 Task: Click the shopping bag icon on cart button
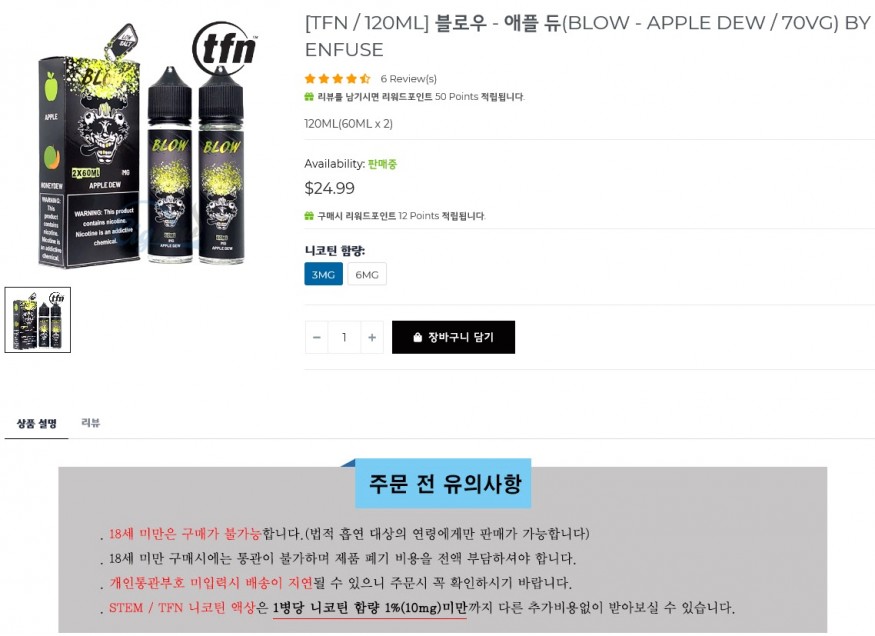(417, 338)
